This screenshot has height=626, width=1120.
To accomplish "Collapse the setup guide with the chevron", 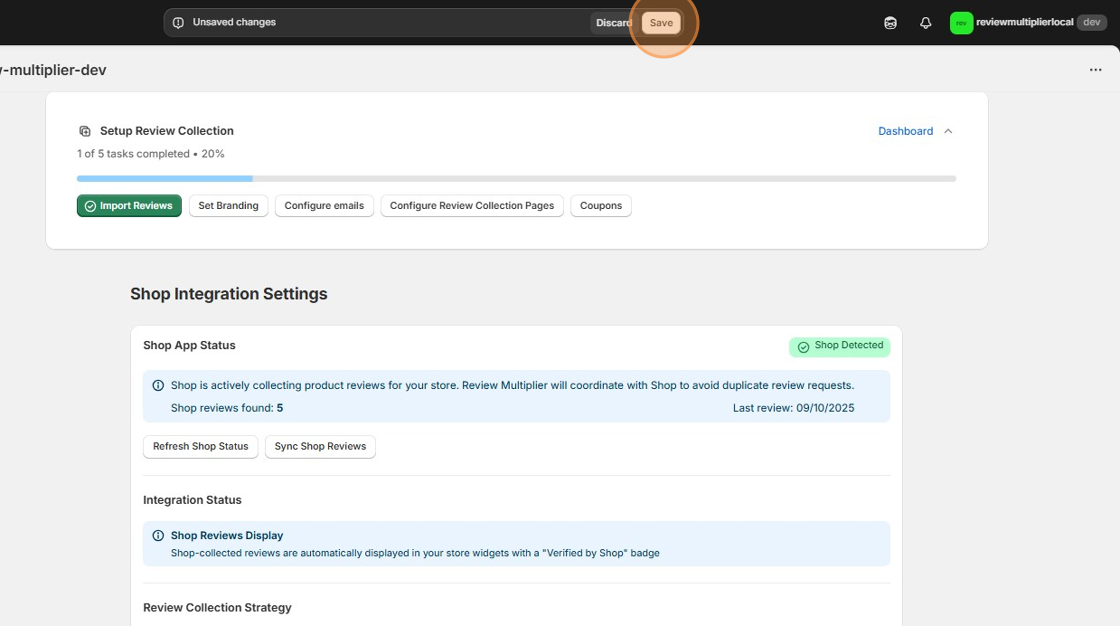I will [947, 130].
